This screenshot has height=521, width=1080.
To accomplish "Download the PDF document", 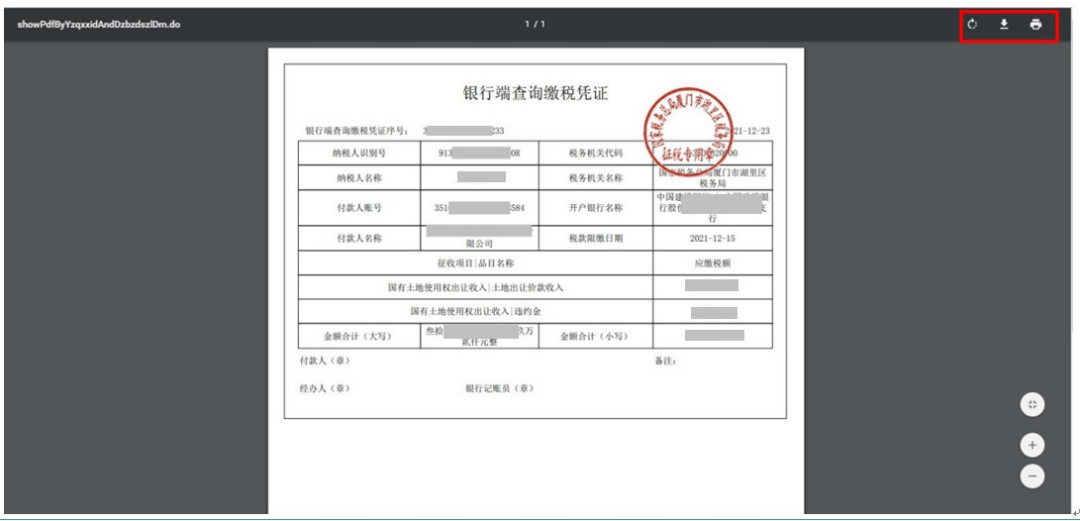I will tap(1004, 25).
